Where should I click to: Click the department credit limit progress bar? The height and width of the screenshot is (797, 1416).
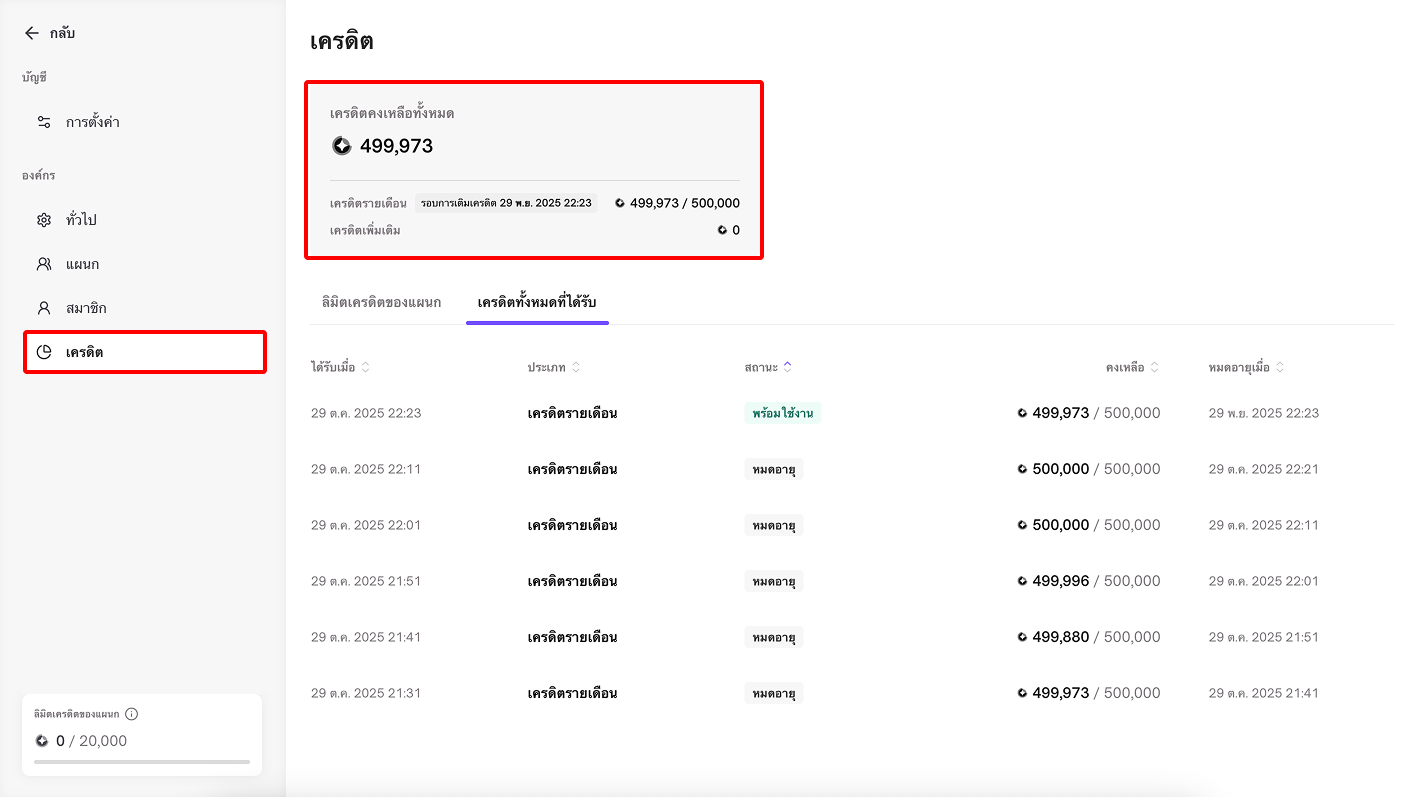[142, 762]
